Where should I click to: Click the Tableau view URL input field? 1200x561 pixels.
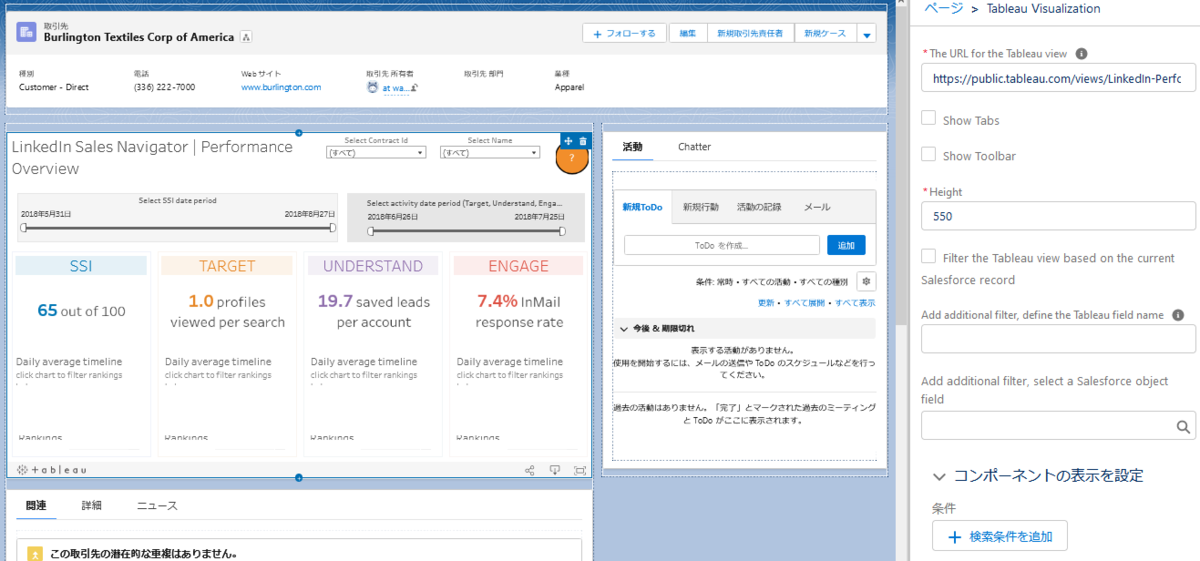click(1058, 78)
